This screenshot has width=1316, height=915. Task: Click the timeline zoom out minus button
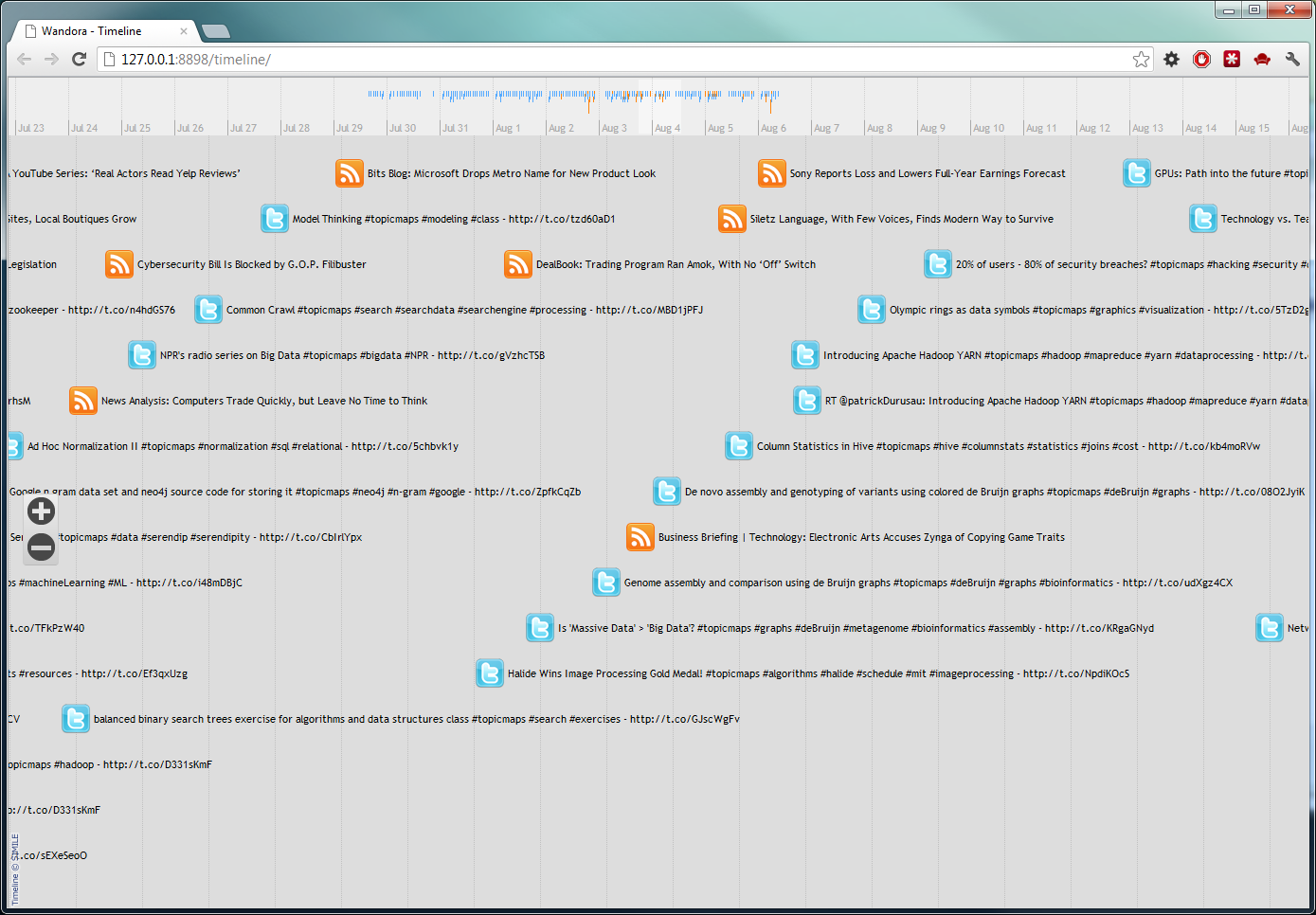click(41, 547)
